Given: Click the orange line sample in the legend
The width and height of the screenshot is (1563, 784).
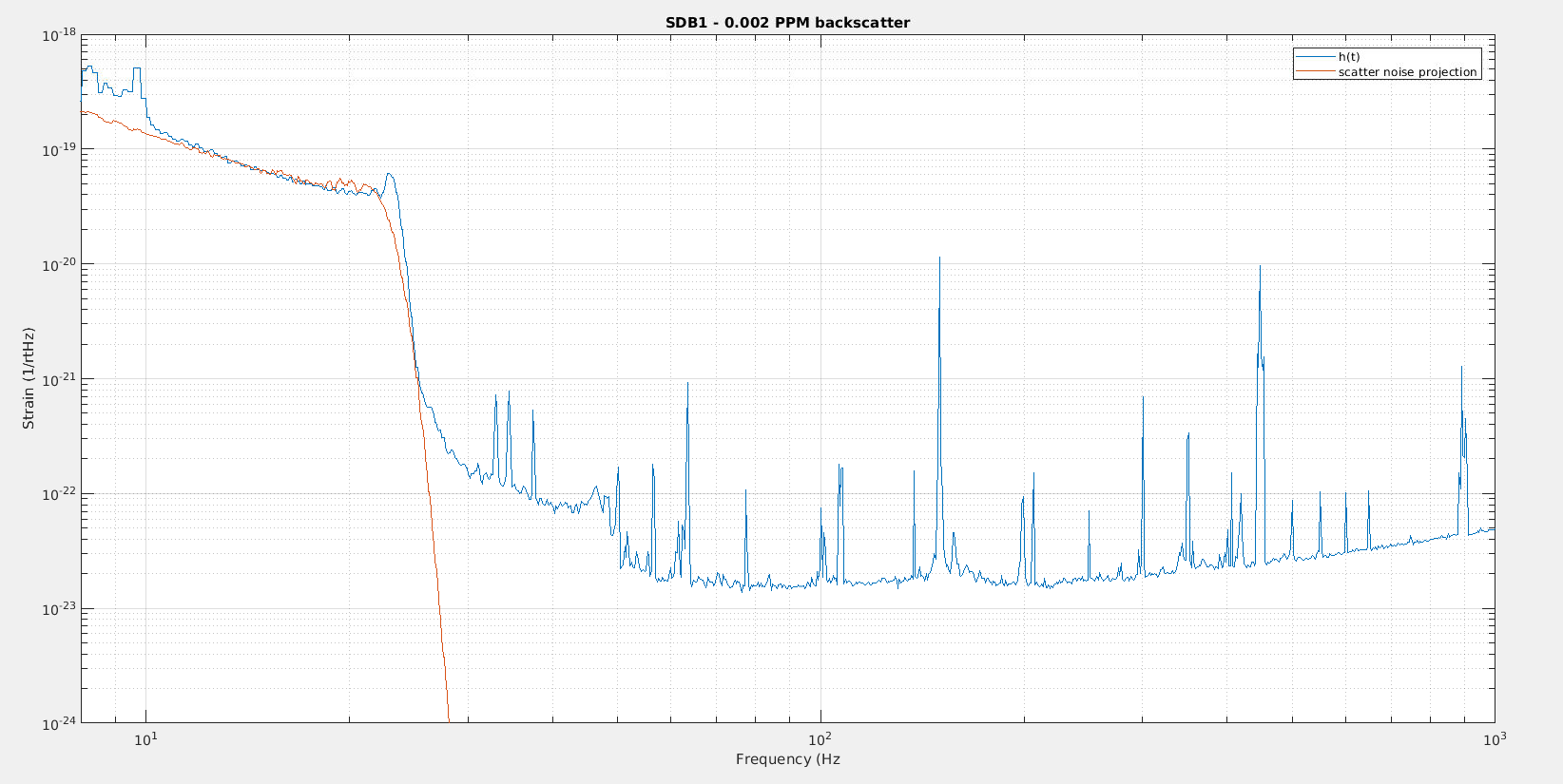Looking at the screenshot, I should [x=1316, y=72].
